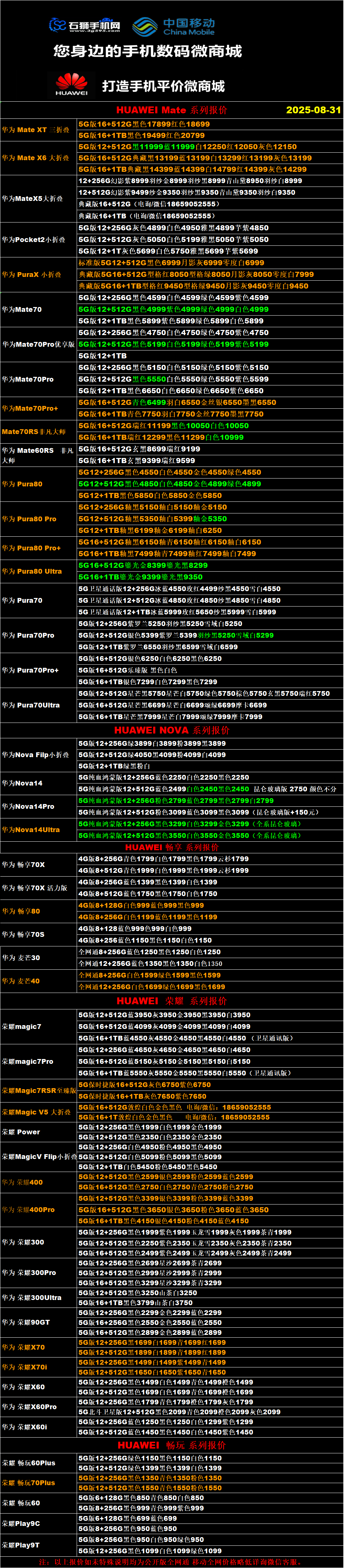
Task: Select the 2025-08-31 date label
Action: [313, 110]
